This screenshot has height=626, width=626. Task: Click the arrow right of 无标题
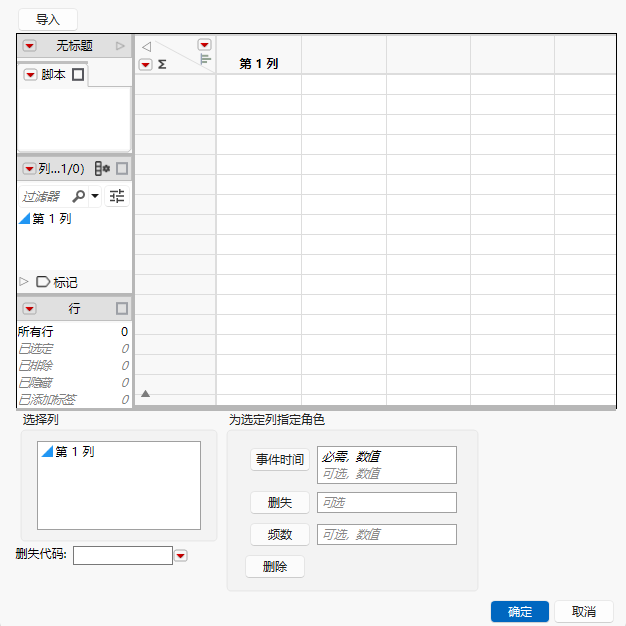point(120,46)
